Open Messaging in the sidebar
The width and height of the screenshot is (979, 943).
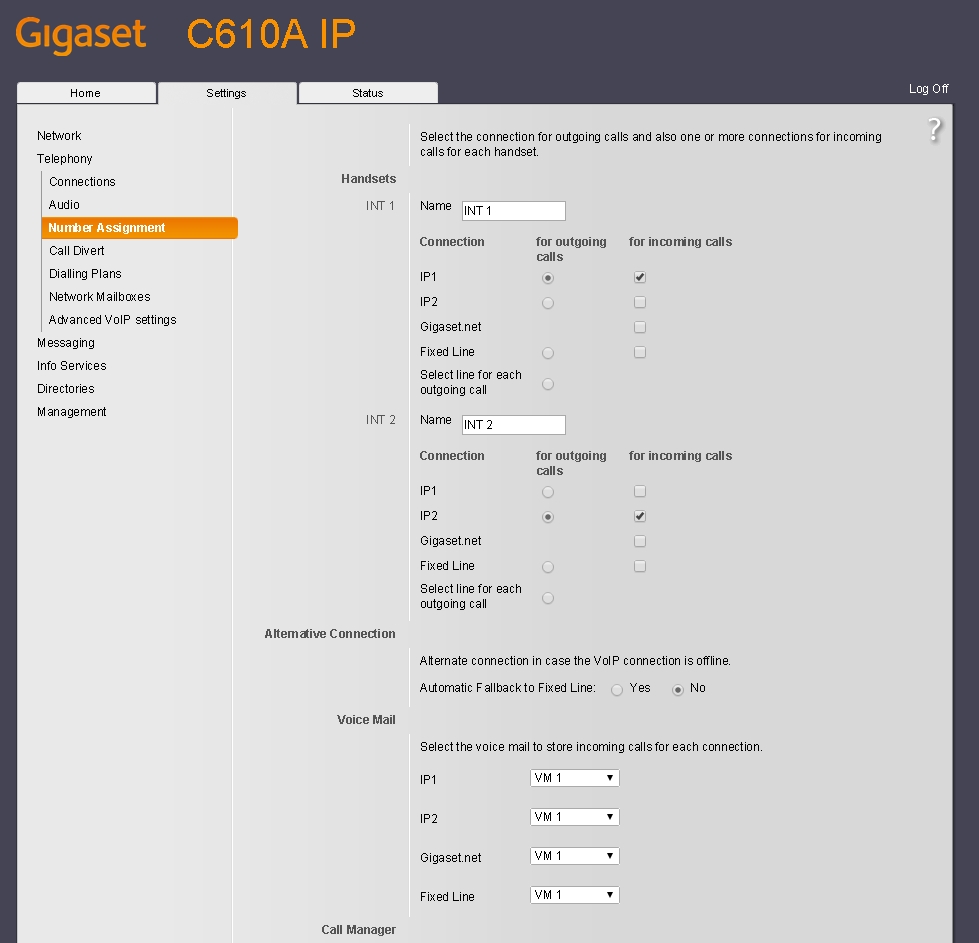tap(66, 343)
